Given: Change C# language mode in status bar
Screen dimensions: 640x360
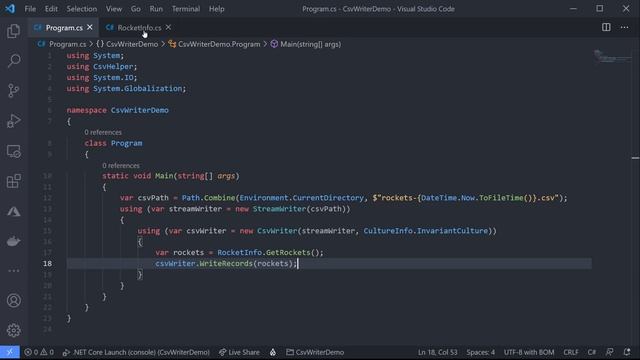Looking at the screenshot, I should pyautogui.click(x=591, y=352).
